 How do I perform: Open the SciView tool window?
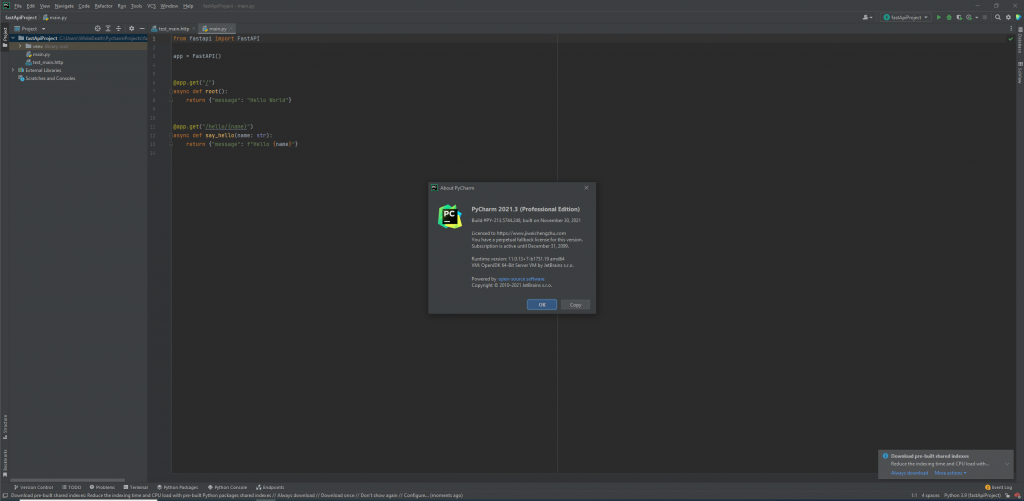(1019, 72)
